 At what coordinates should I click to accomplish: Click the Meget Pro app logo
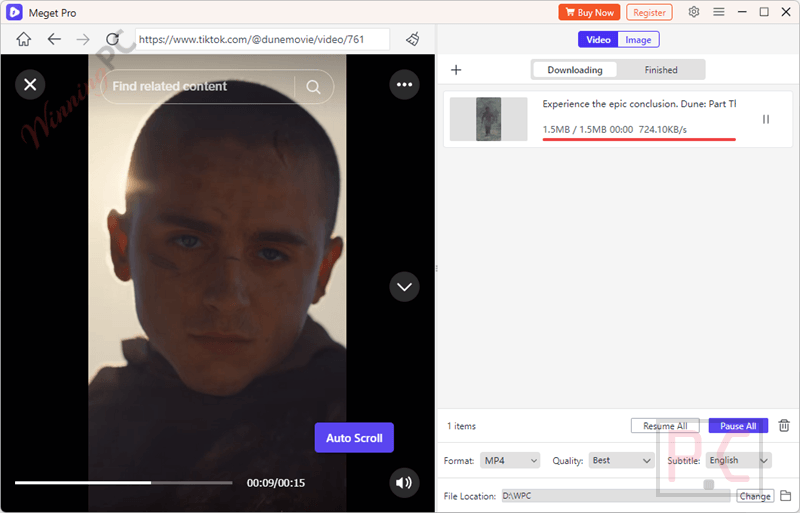pyautogui.click(x=14, y=12)
